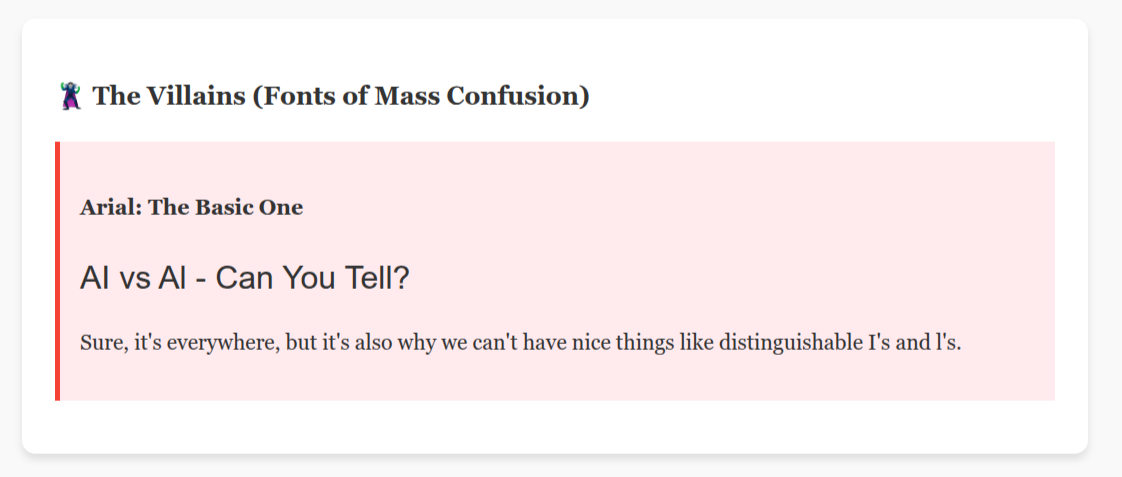Image resolution: width=1122 pixels, height=477 pixels.
Task: Click the 'Arial: The Basic One' subtitle
Action: [x=192, y=208]
